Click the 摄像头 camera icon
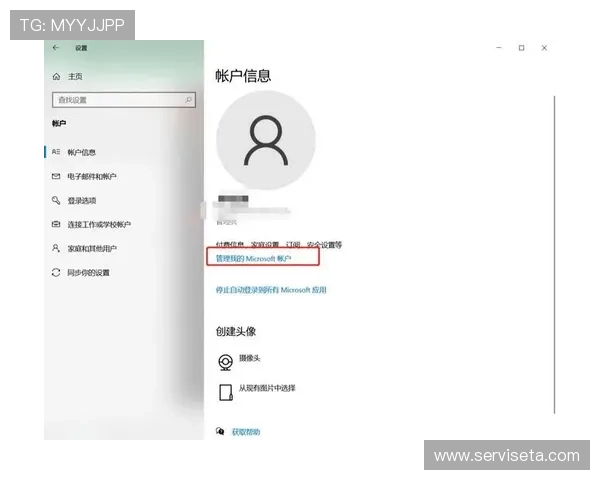 pyautogui.click(x=225, y=362)
